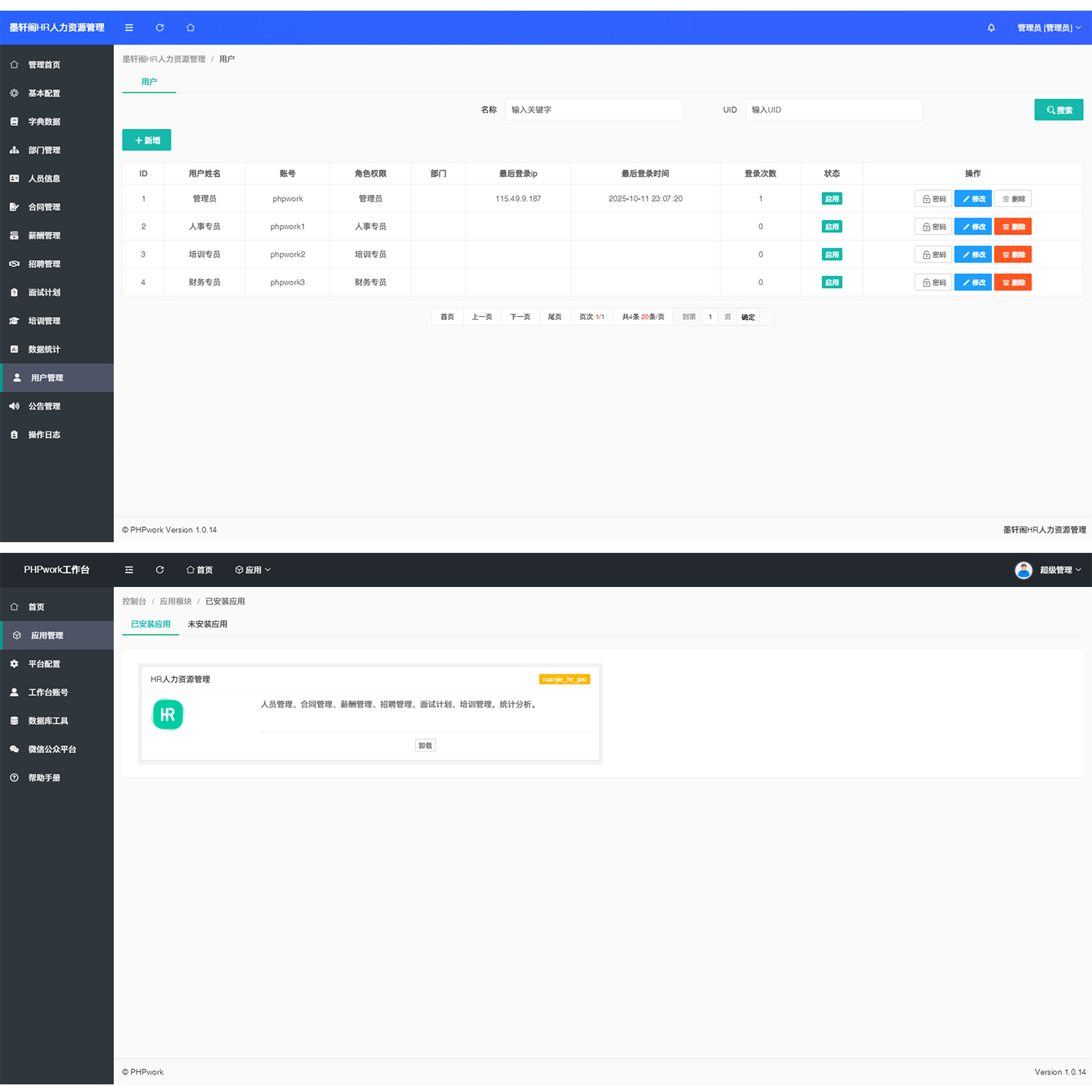The width and height of the screenshot is (1092, 1092).
Task: Toggle 启用 status for 管理员 row
Action: tap(832, 199)
